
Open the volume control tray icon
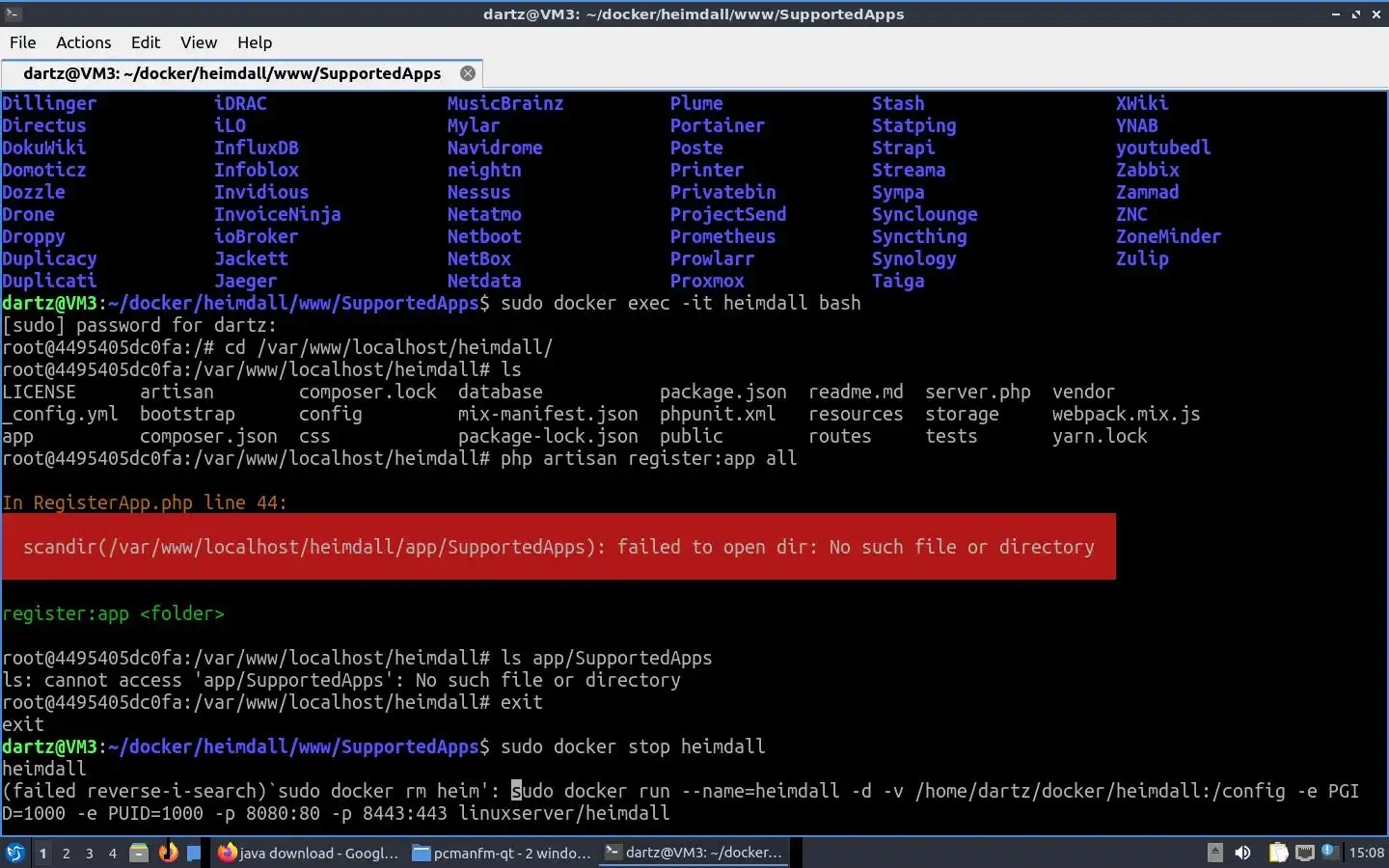1242,853
